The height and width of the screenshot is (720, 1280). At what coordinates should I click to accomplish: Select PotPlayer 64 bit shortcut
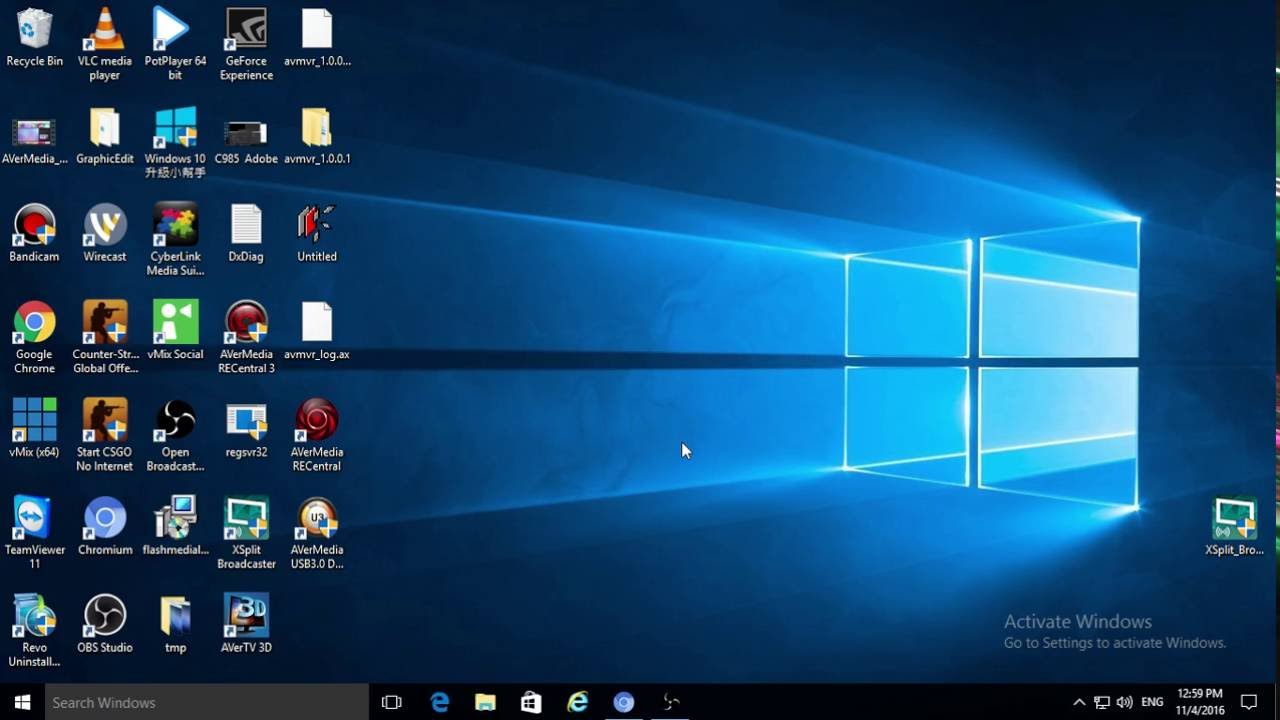(175, 44)
